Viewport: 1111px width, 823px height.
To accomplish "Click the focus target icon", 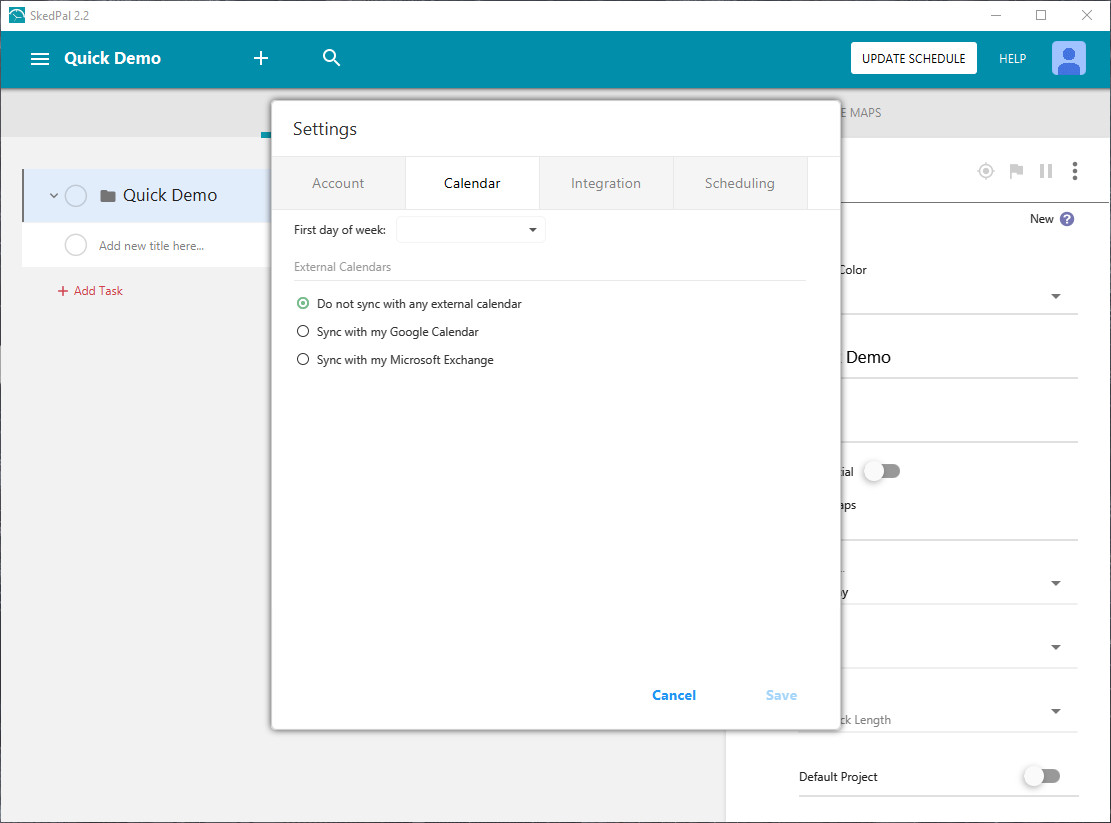I will (x=986, y=171).
